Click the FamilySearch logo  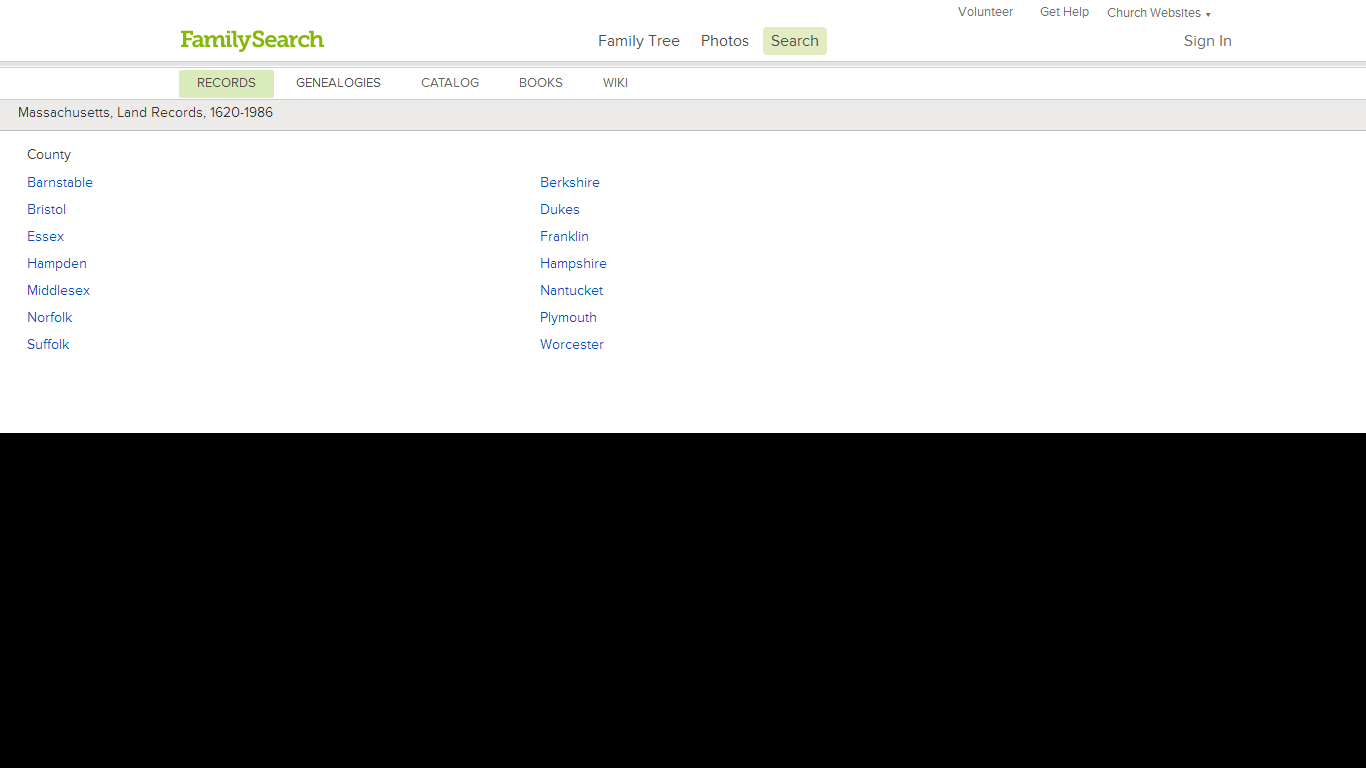[252, 40]
